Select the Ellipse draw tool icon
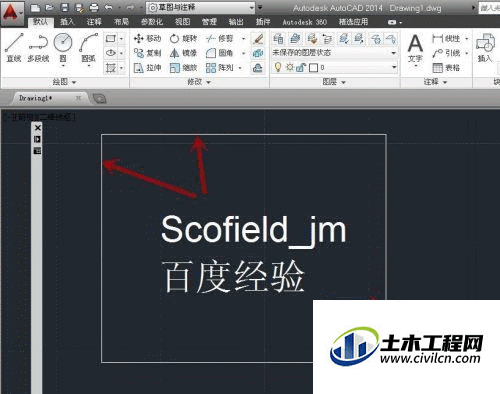Viewport: 500px width, 394px height. tap(111, 53)
